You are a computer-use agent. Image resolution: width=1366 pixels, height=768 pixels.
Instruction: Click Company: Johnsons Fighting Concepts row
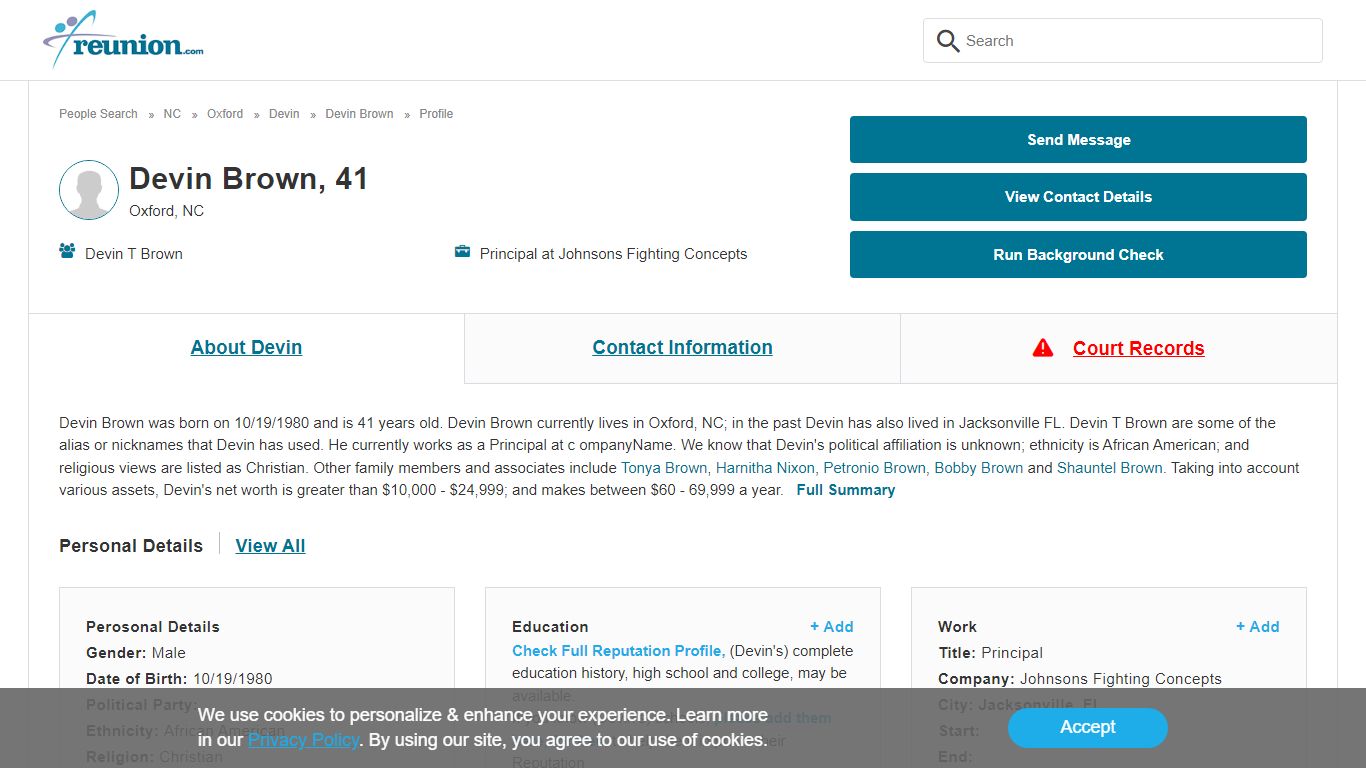1080,679
